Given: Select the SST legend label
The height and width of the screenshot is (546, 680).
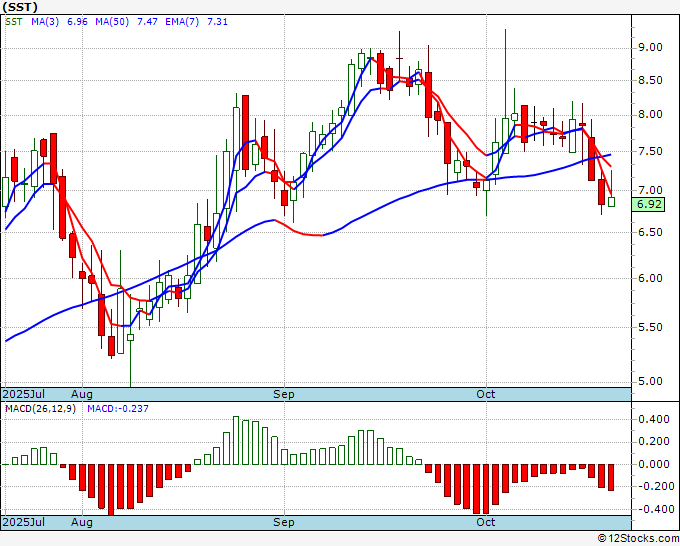Looking at the screenshot, I should (14, 22).
